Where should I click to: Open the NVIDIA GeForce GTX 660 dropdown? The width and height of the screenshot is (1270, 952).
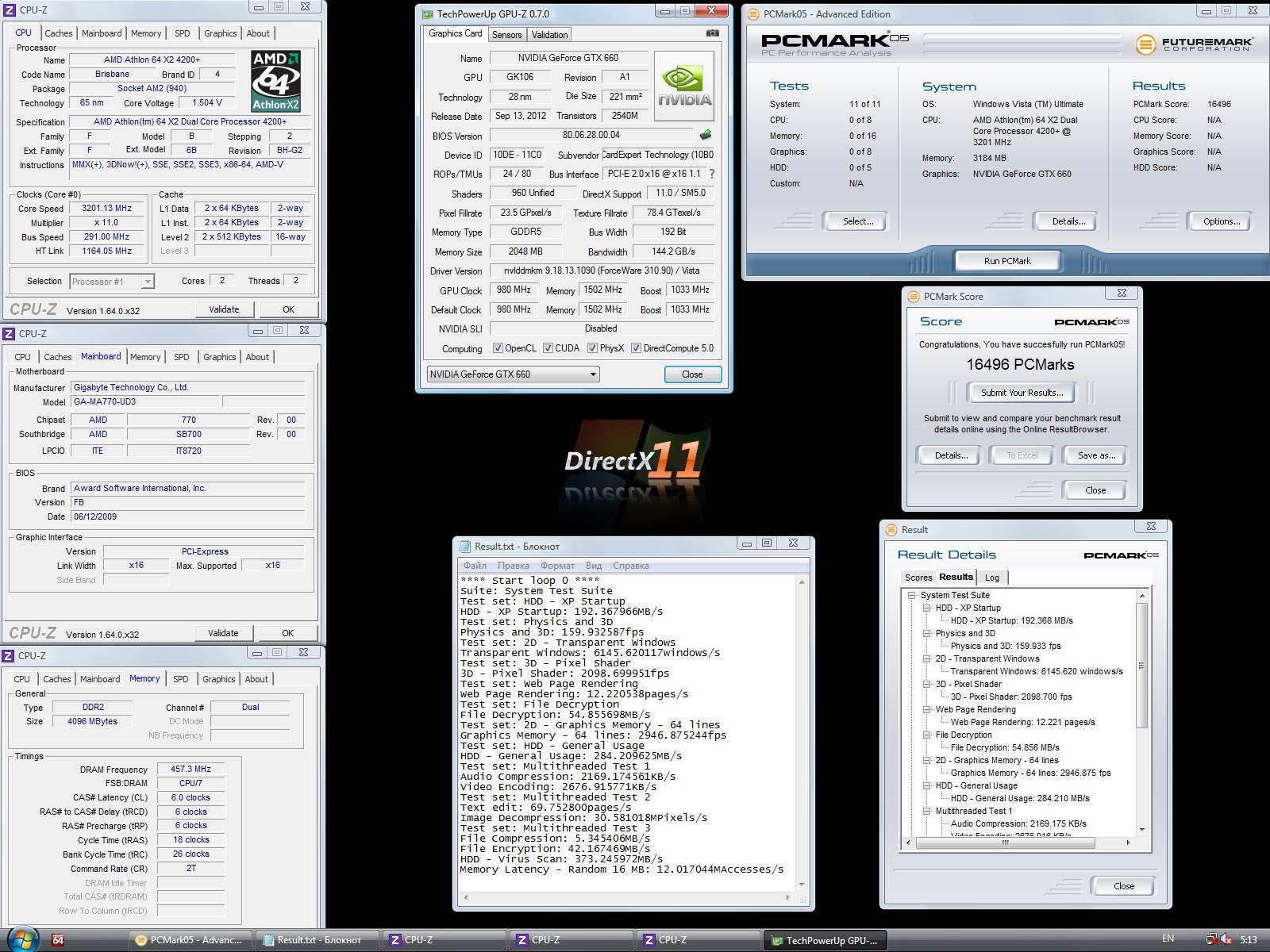point(513,374)
